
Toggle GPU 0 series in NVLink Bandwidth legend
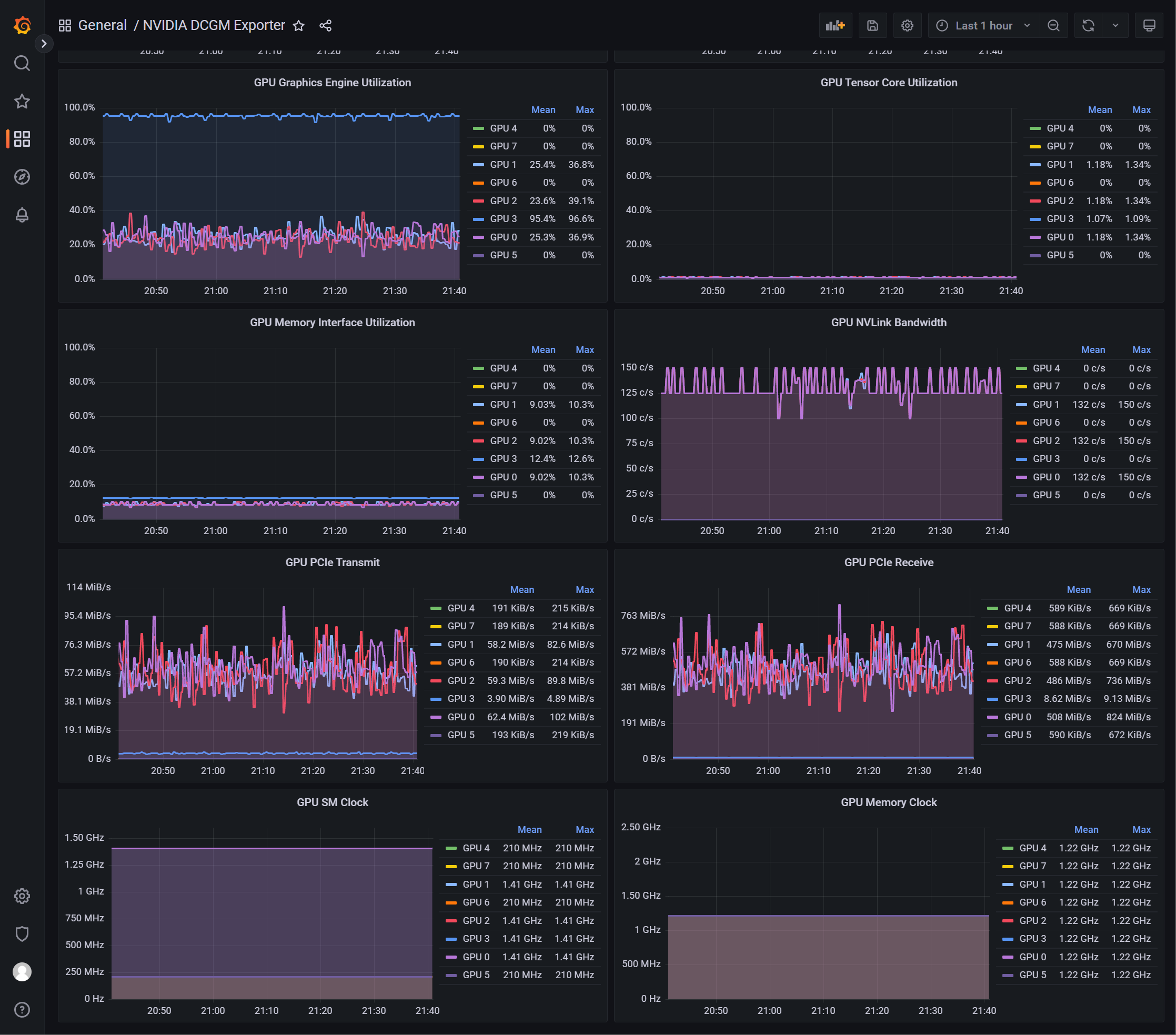(x=1046, y=477)
